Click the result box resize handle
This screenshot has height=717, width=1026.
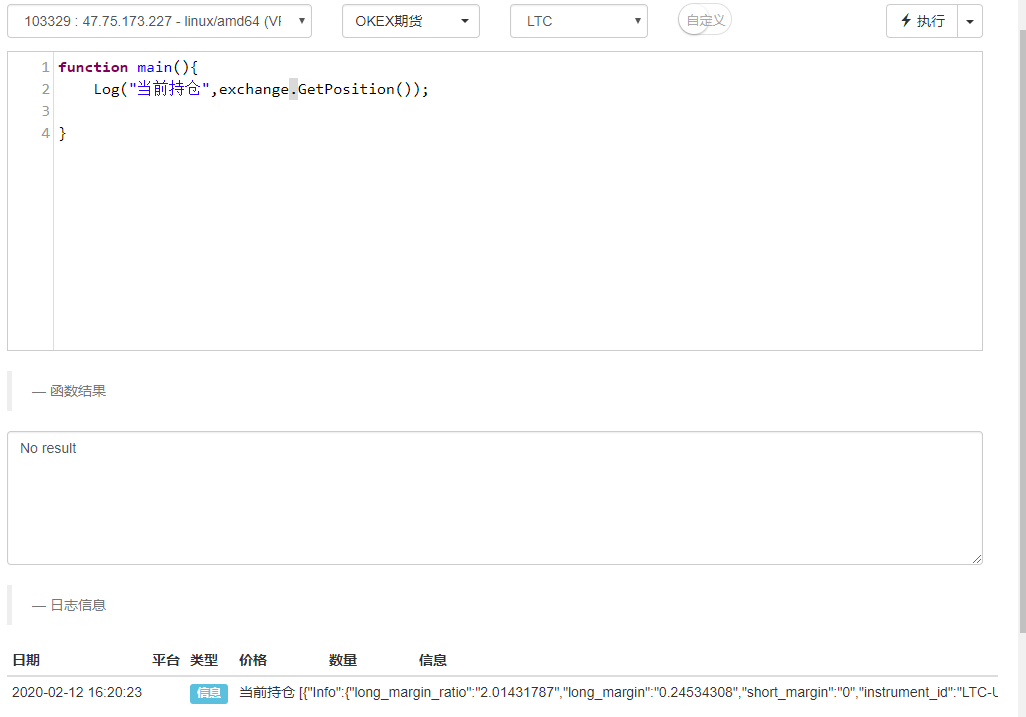click(976, 558)
